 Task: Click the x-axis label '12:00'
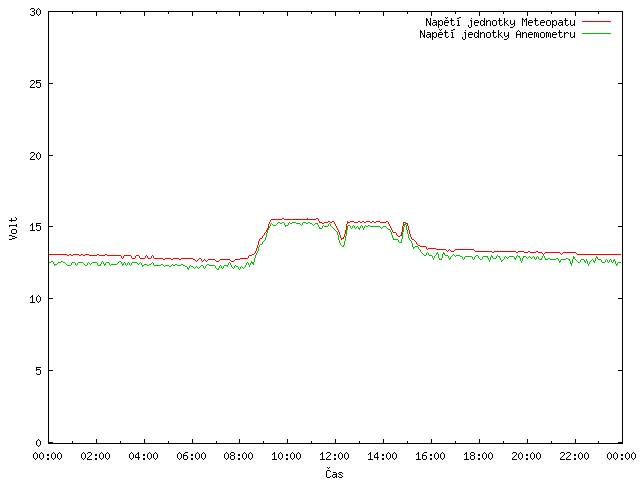(334, 456)
